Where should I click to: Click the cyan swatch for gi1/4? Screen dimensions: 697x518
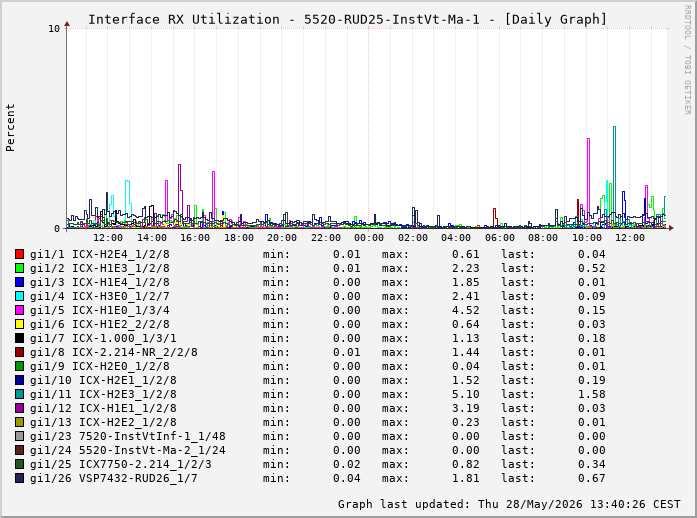pyautogui.click(x=19, y=296)
